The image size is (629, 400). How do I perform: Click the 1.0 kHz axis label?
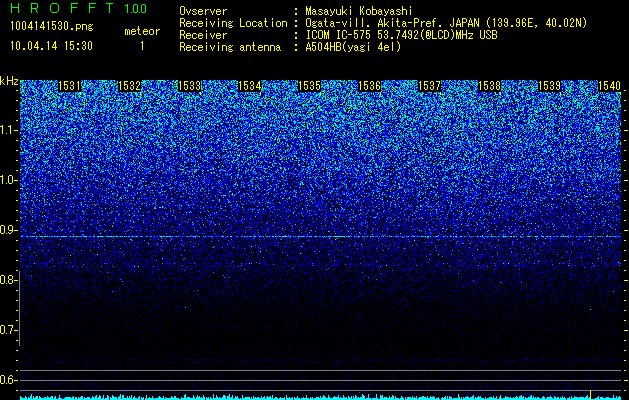(x=9, y=180)
